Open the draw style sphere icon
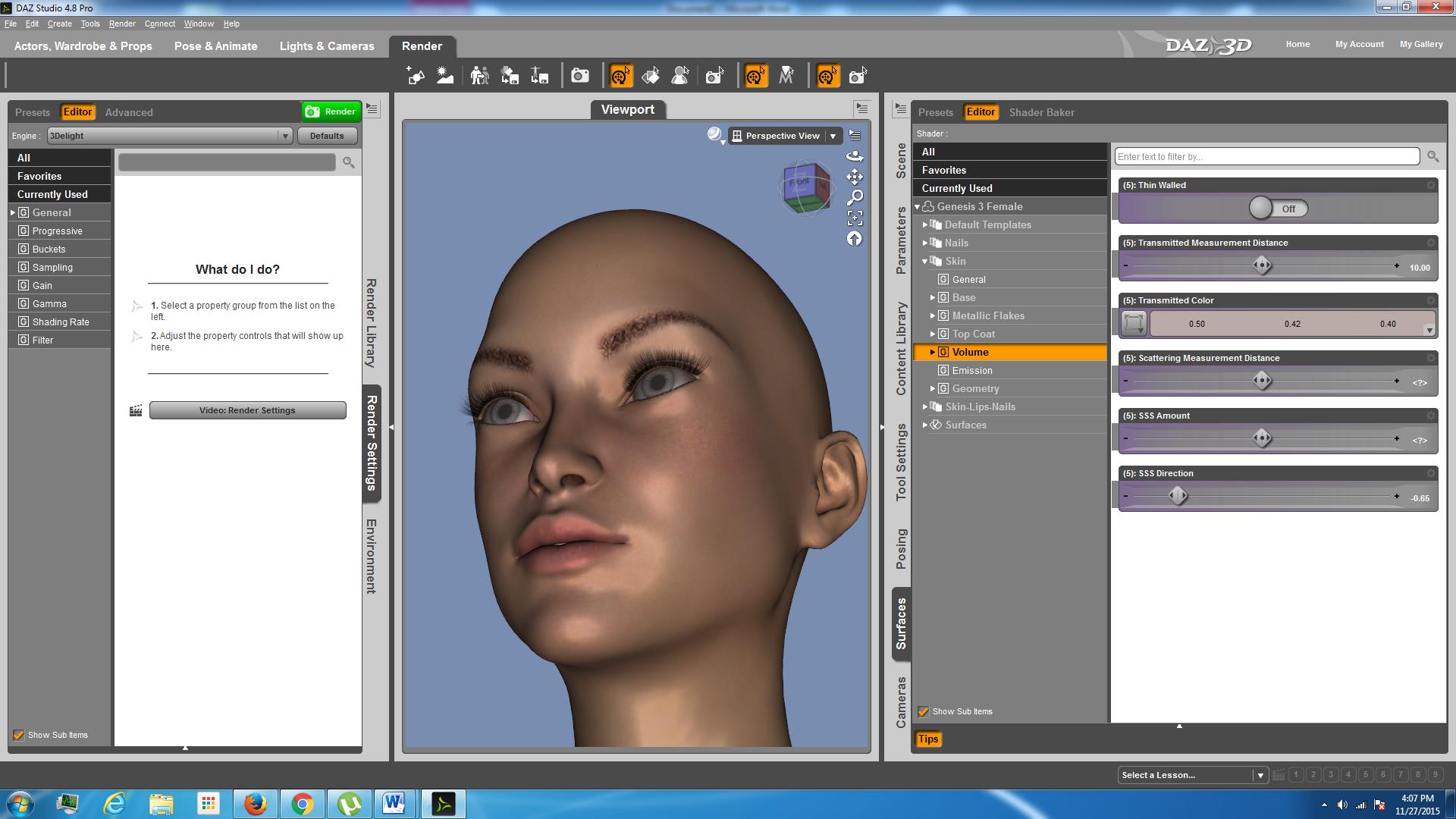 (x=715, y=135)
